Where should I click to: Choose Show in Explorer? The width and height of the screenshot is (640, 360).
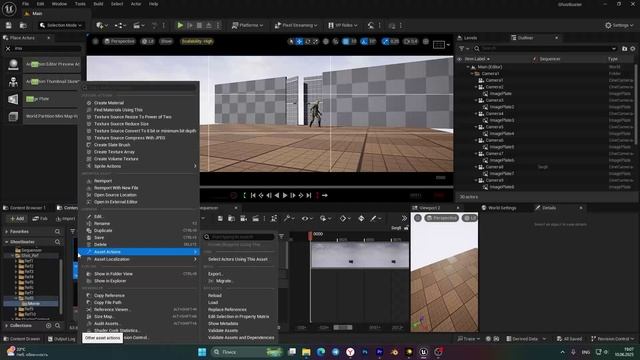pos(110,281)
